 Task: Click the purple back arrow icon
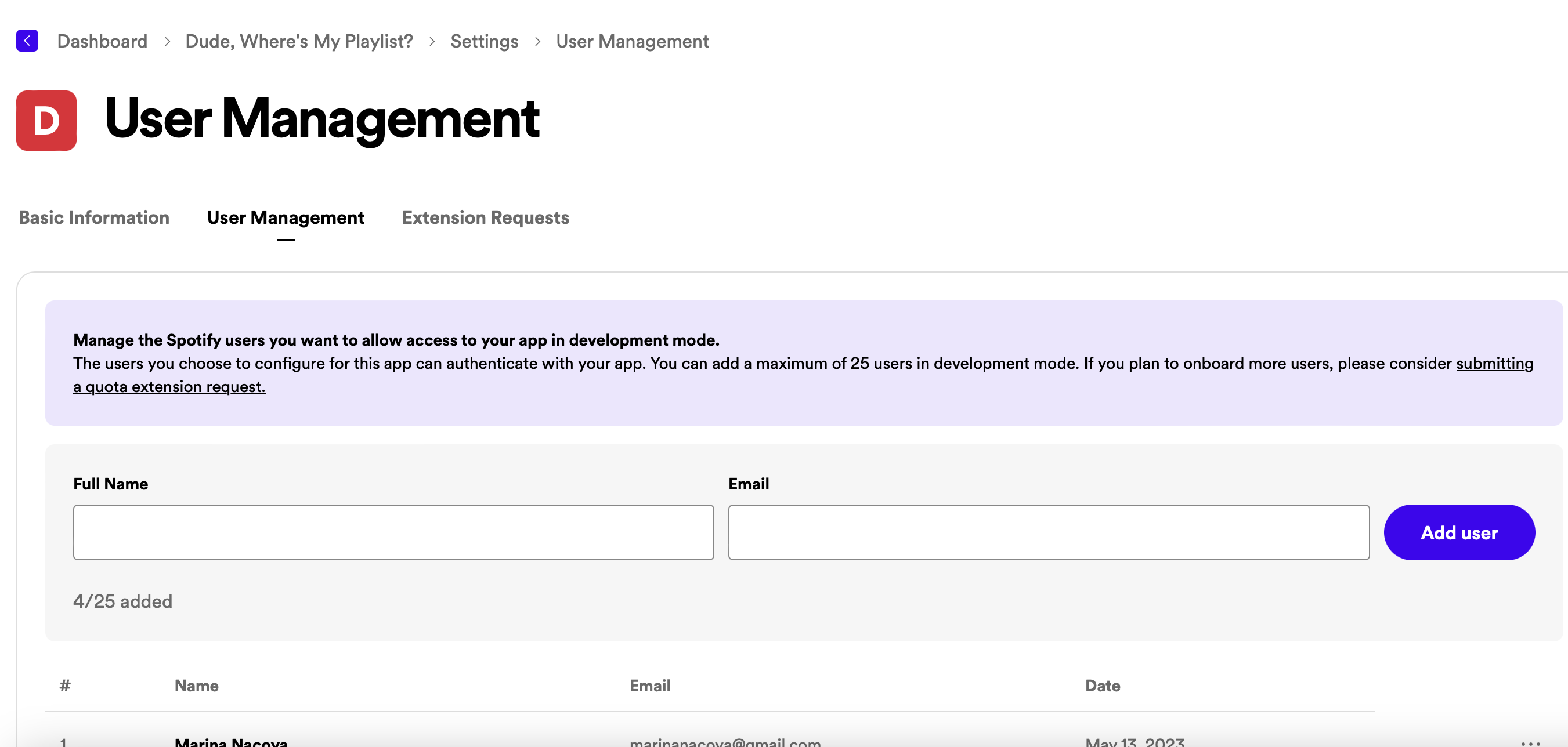click(x=27, y=41)
